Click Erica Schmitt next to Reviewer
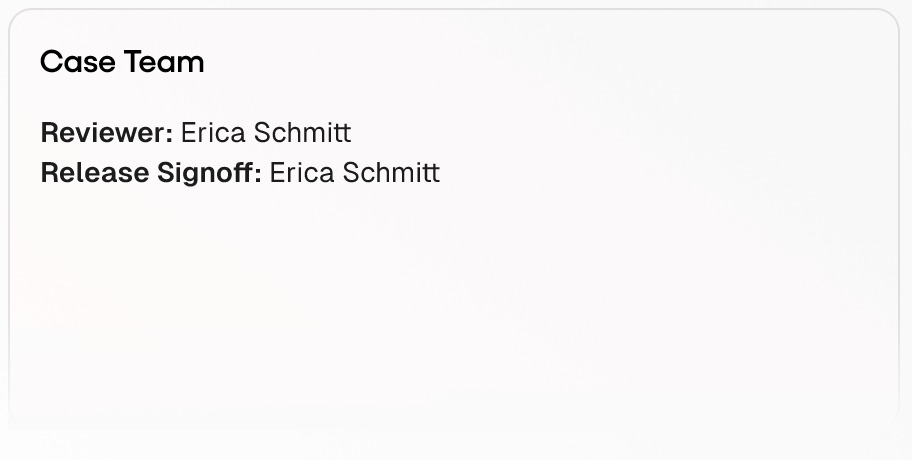 tap(266, 133)
